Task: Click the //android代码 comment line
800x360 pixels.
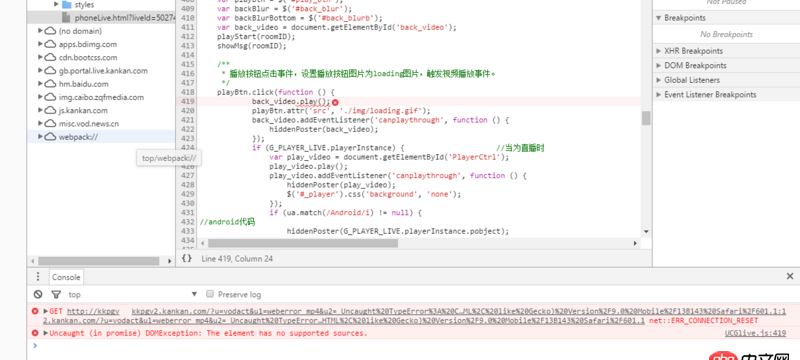Action: click(228, 222)
